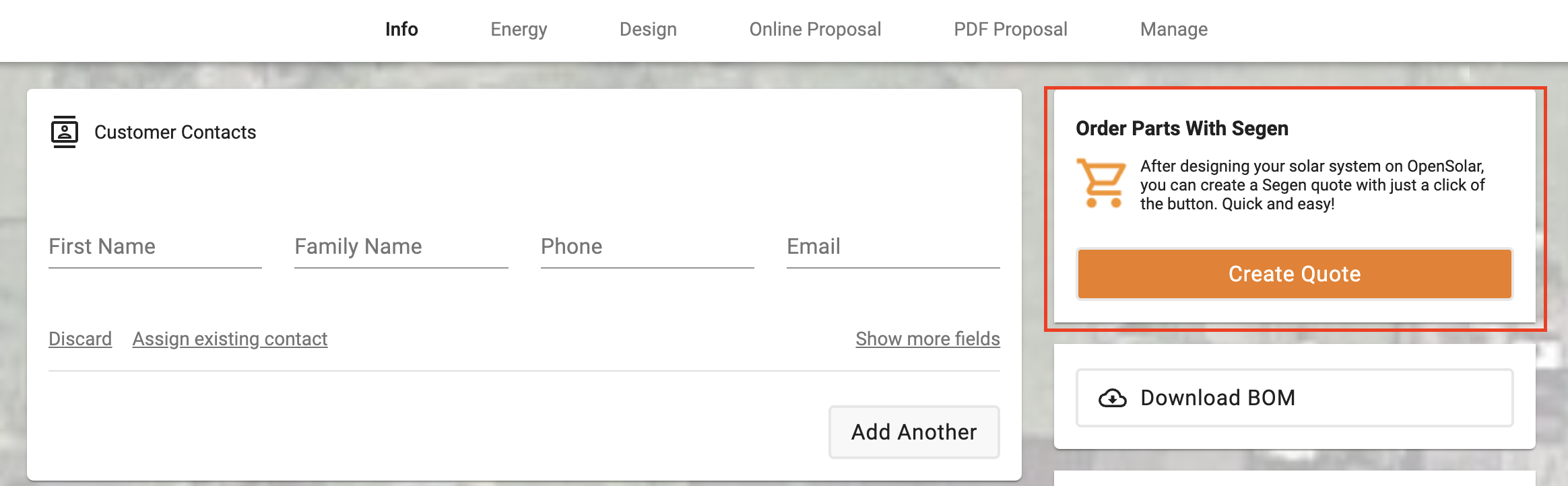The width and height of the screenshot is (1568, 486).
Task: Focus the First Name field
Action: [x=155, y=247]
